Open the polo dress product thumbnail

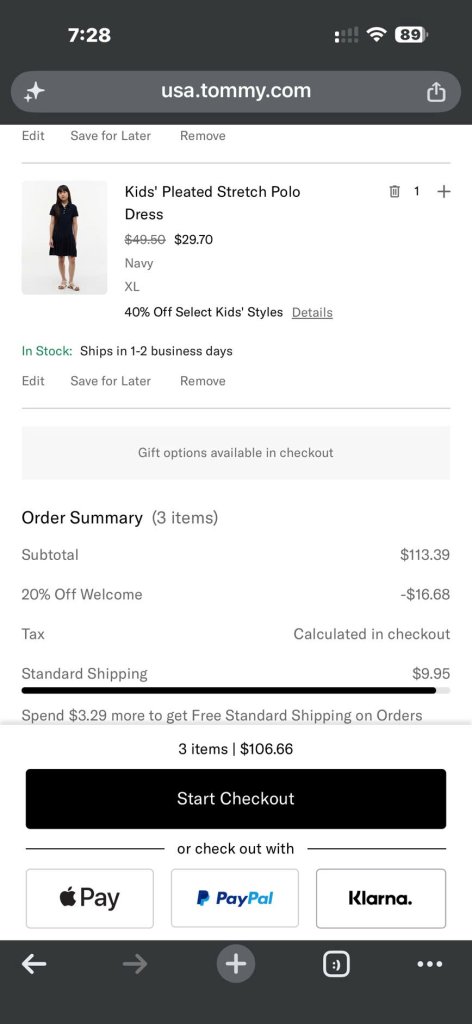click(64, 238)
